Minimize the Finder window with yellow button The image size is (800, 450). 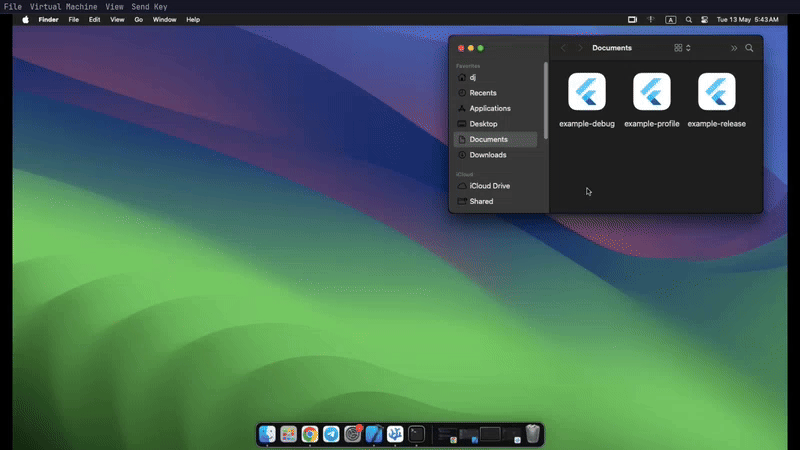(x=471, y=48)
